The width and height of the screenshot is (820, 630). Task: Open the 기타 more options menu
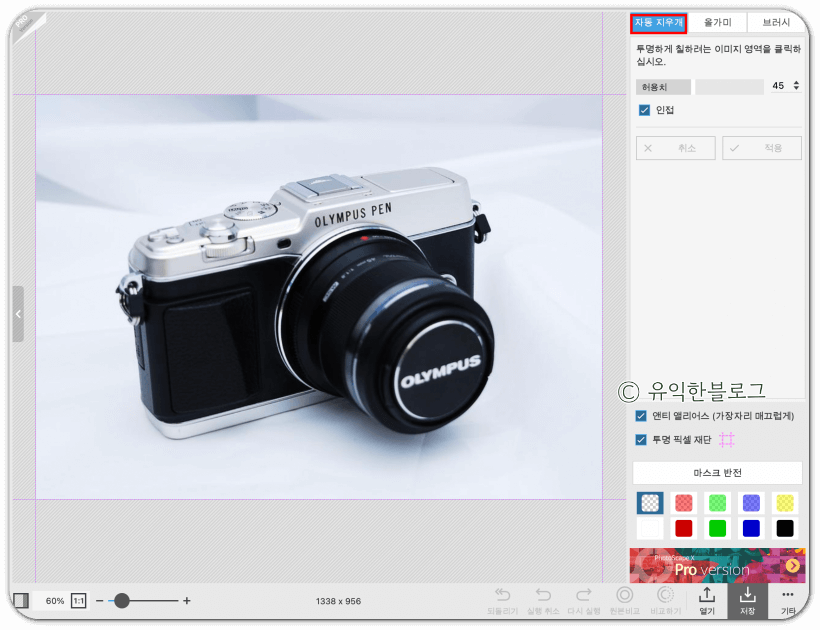tap(788, 600)
